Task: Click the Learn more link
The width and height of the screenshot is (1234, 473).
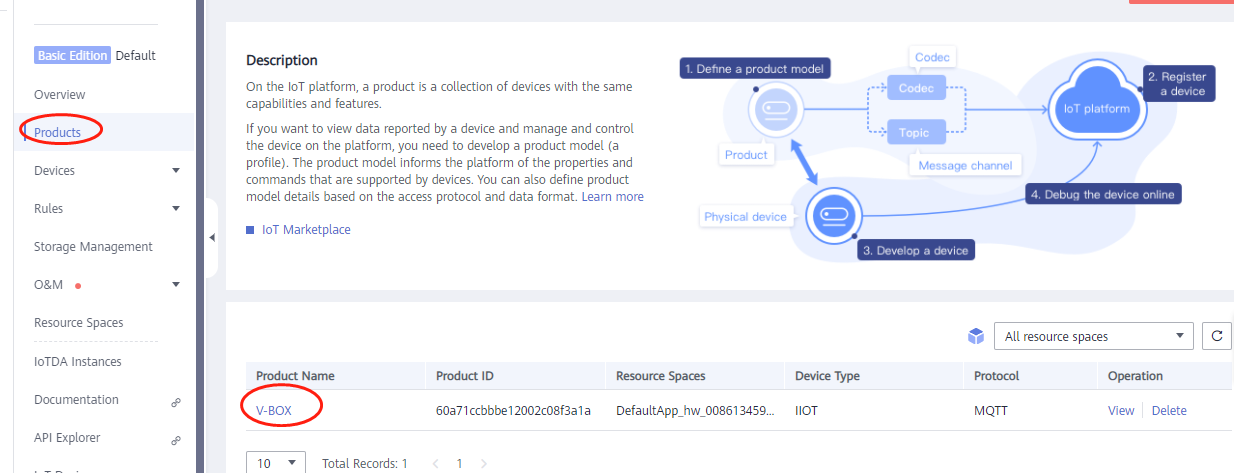Action: point(612,197)
